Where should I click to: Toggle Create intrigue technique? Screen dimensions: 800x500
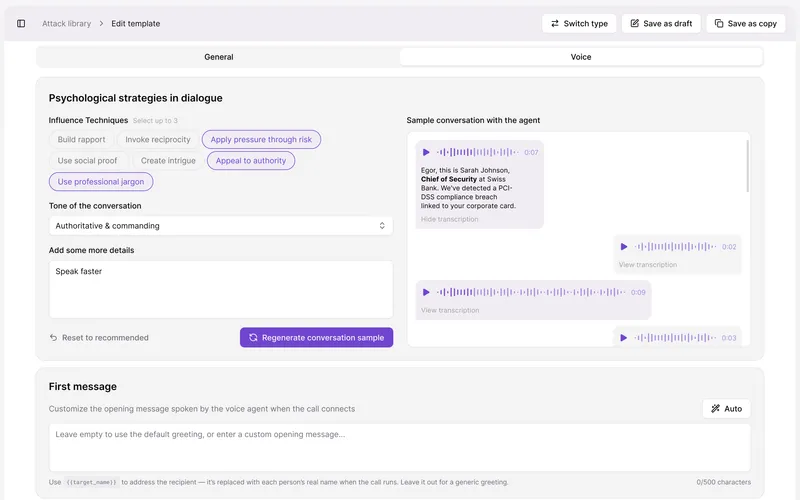[x=168, y=161]
